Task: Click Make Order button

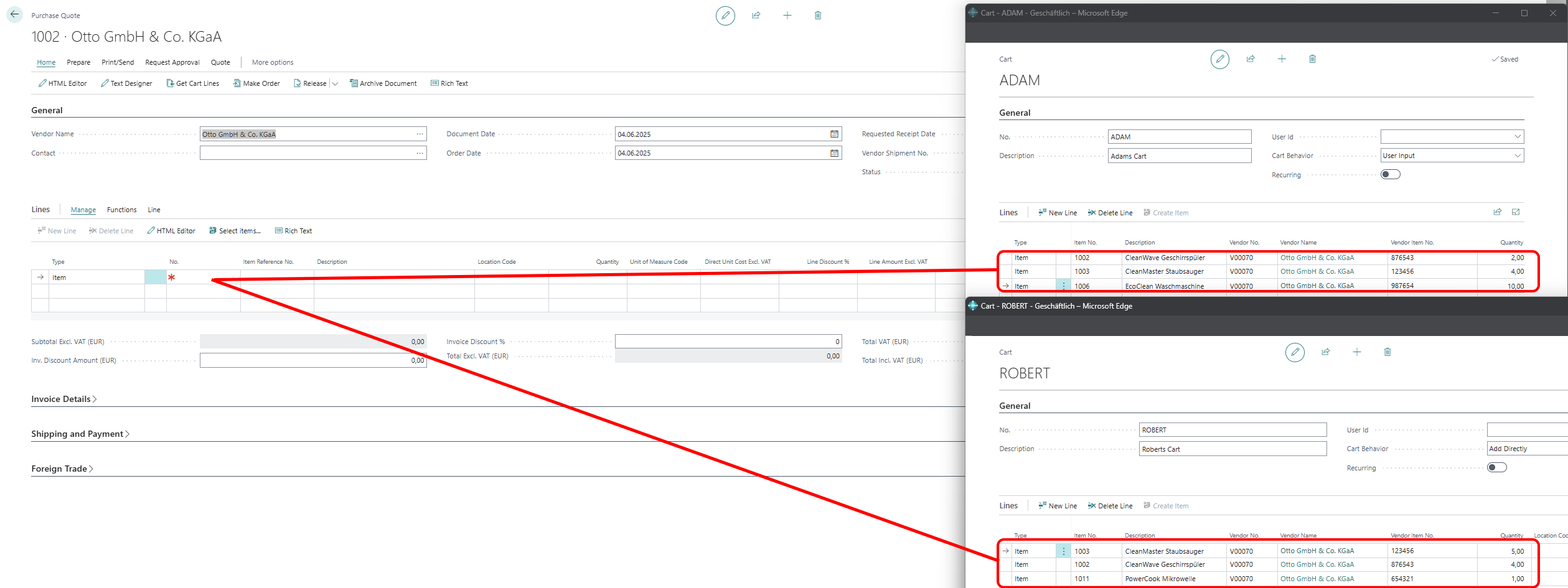Action: pyautogui.click(x=256, y=83)
